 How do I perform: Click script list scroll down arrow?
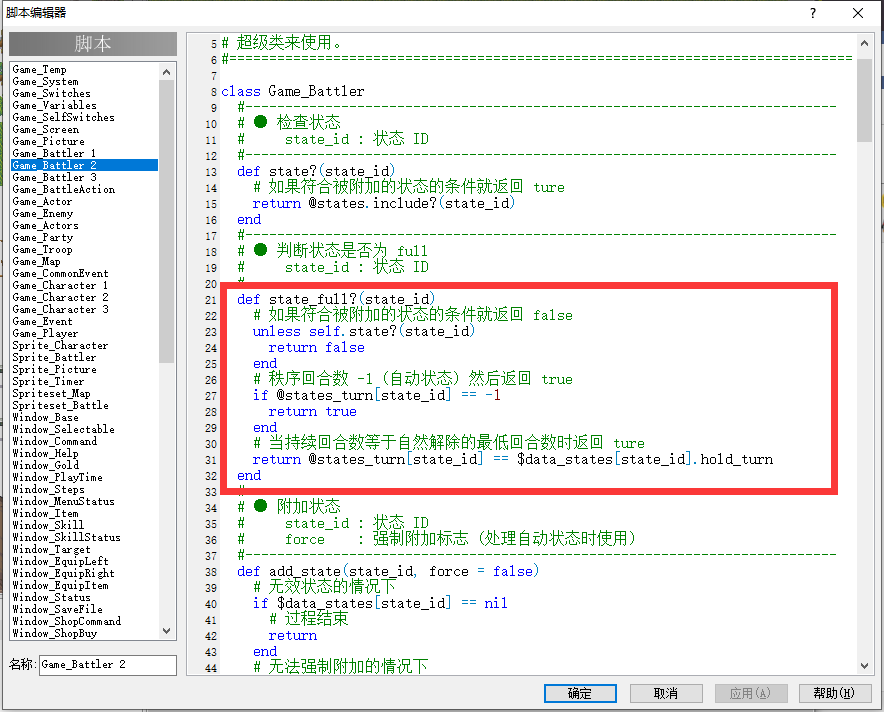pyautogui.click(x=166, y=631)
